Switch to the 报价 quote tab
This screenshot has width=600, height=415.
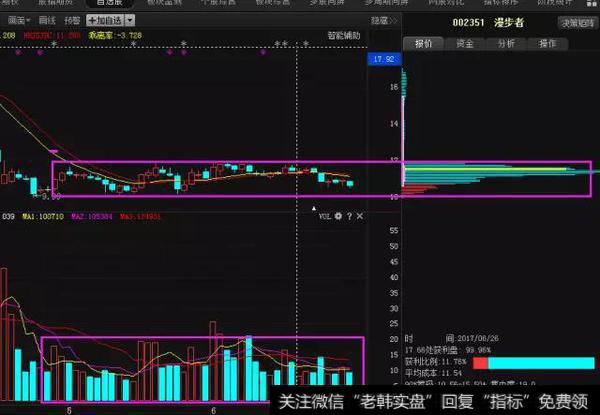424,44
